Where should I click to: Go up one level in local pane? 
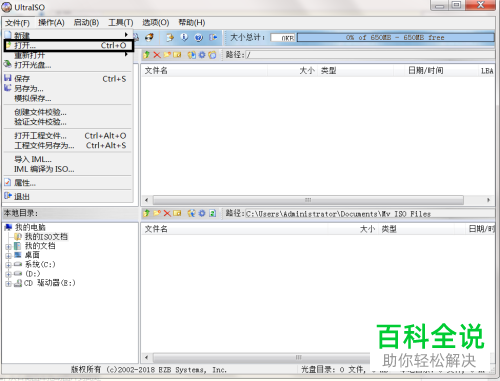(146, 213)
